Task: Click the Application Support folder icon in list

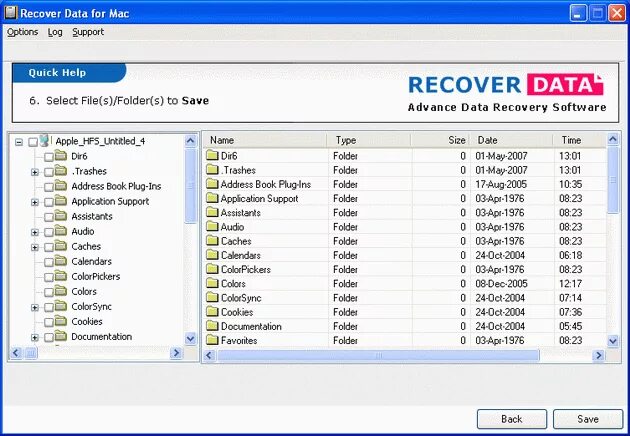Action: click(x=212, y=198)
